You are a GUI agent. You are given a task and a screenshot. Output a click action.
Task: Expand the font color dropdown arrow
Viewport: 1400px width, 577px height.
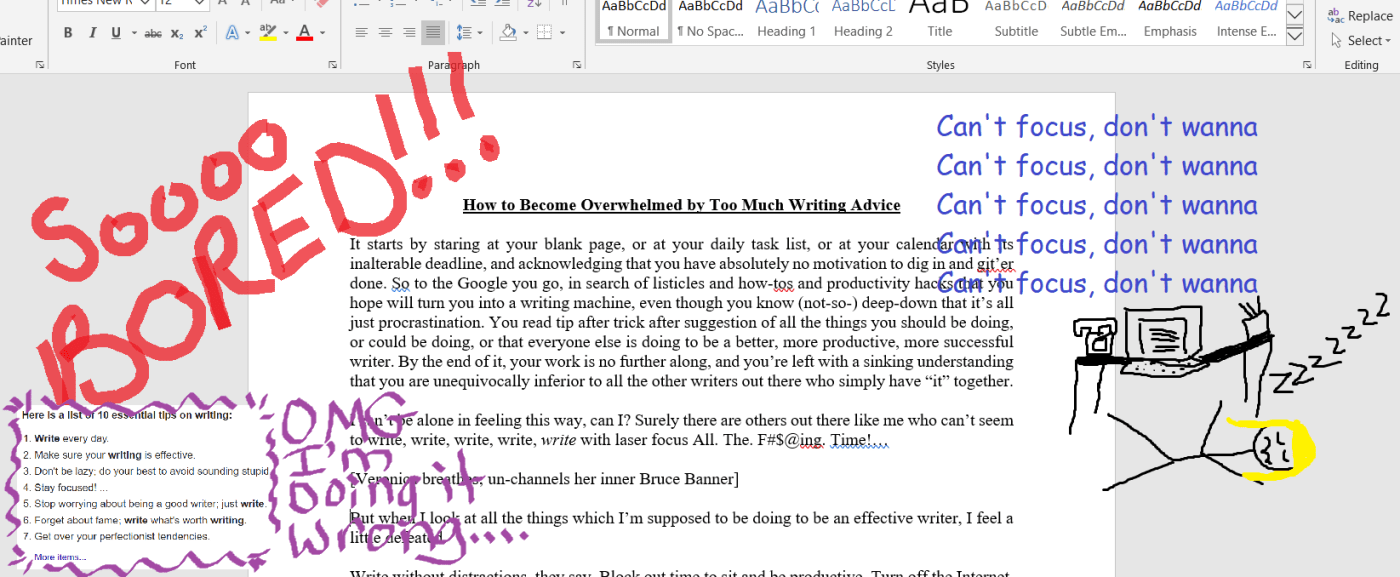pos(321,33)
